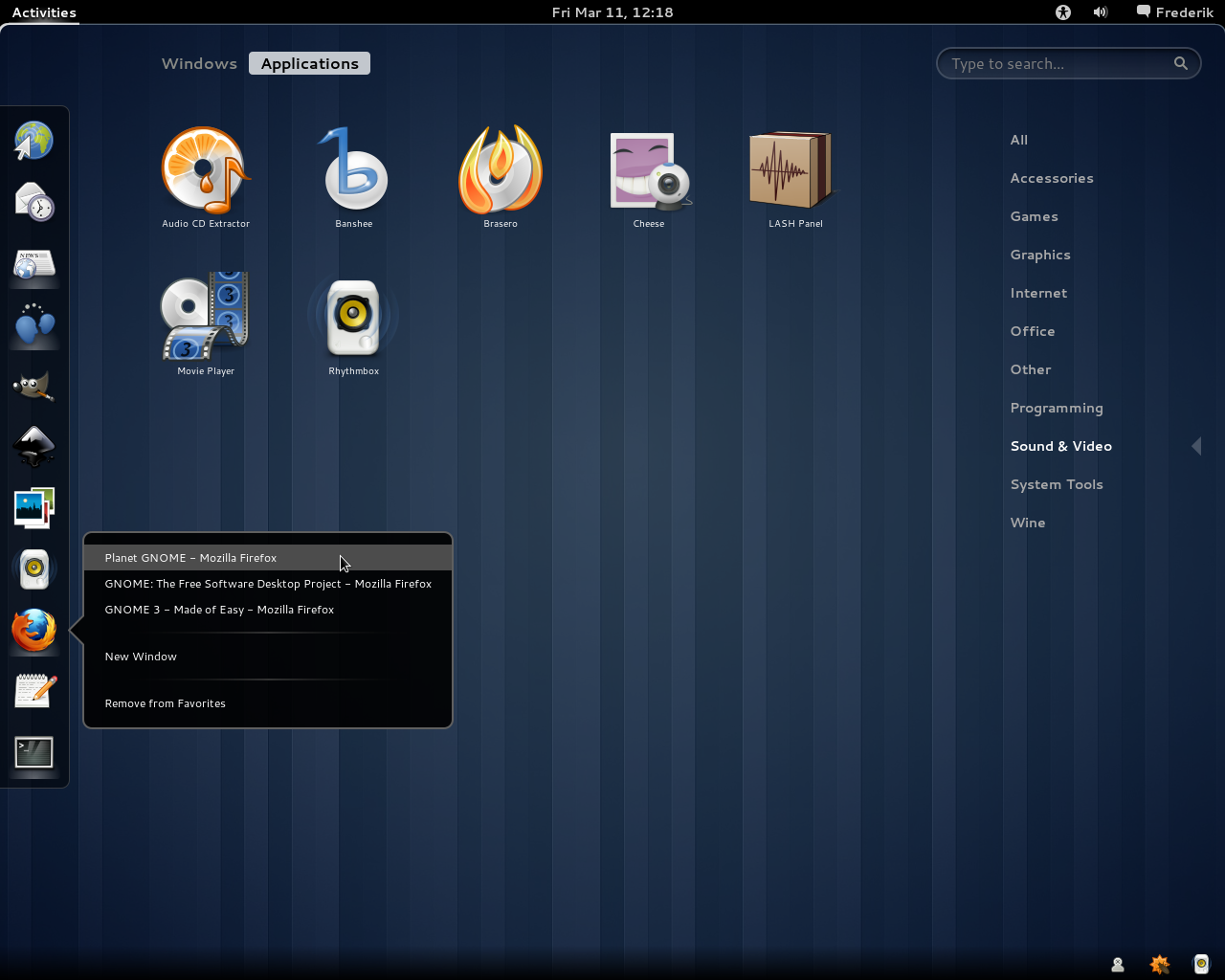The image size is (1225, 980).
Task: Switch to GNOME 3 Made of Easy window
Action: pyautogui.click(x=268, y=610)
